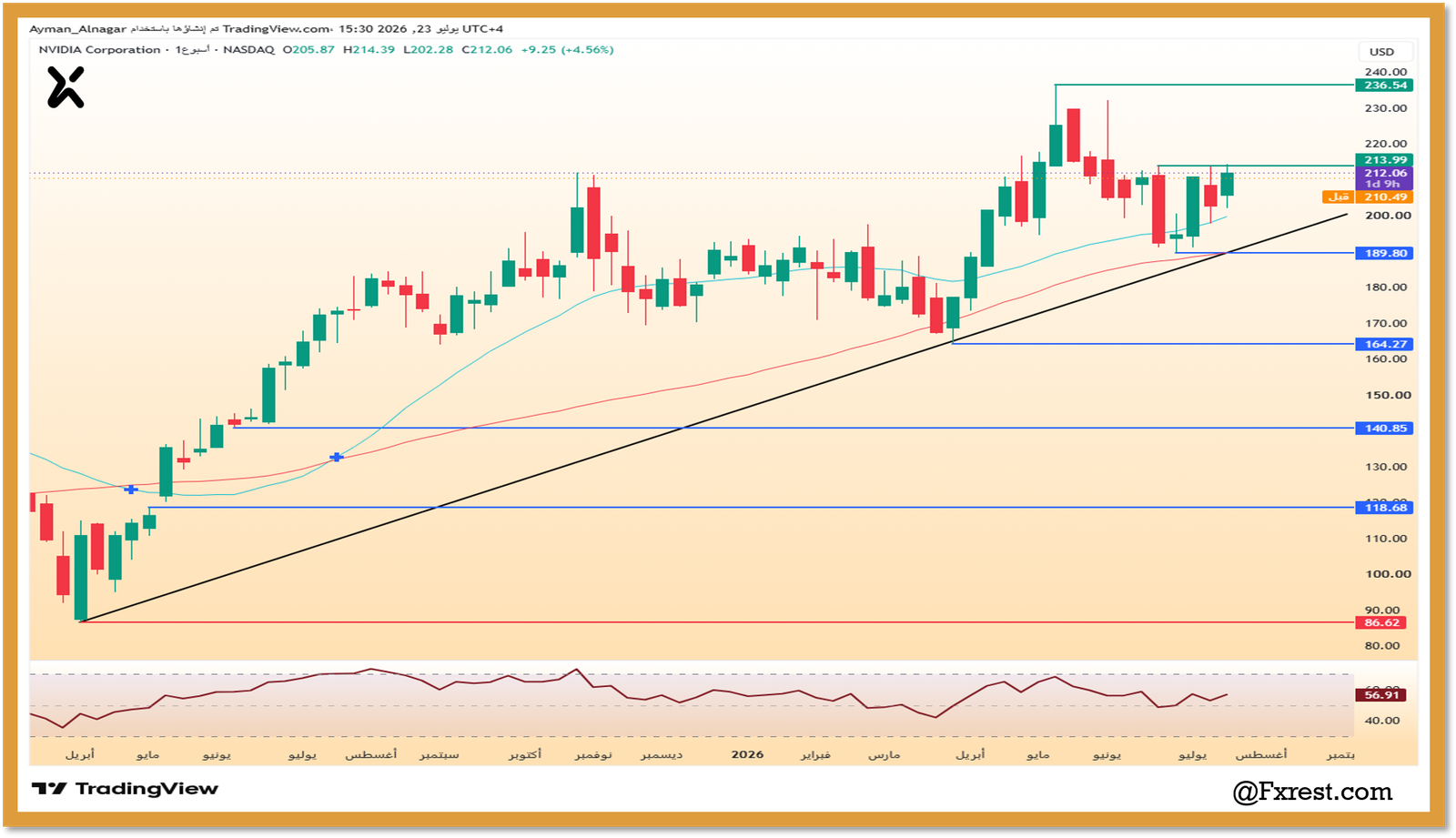1456x838 pixels.
Task: Click 170.00 on the price axis
Action: click(1386, 323)
